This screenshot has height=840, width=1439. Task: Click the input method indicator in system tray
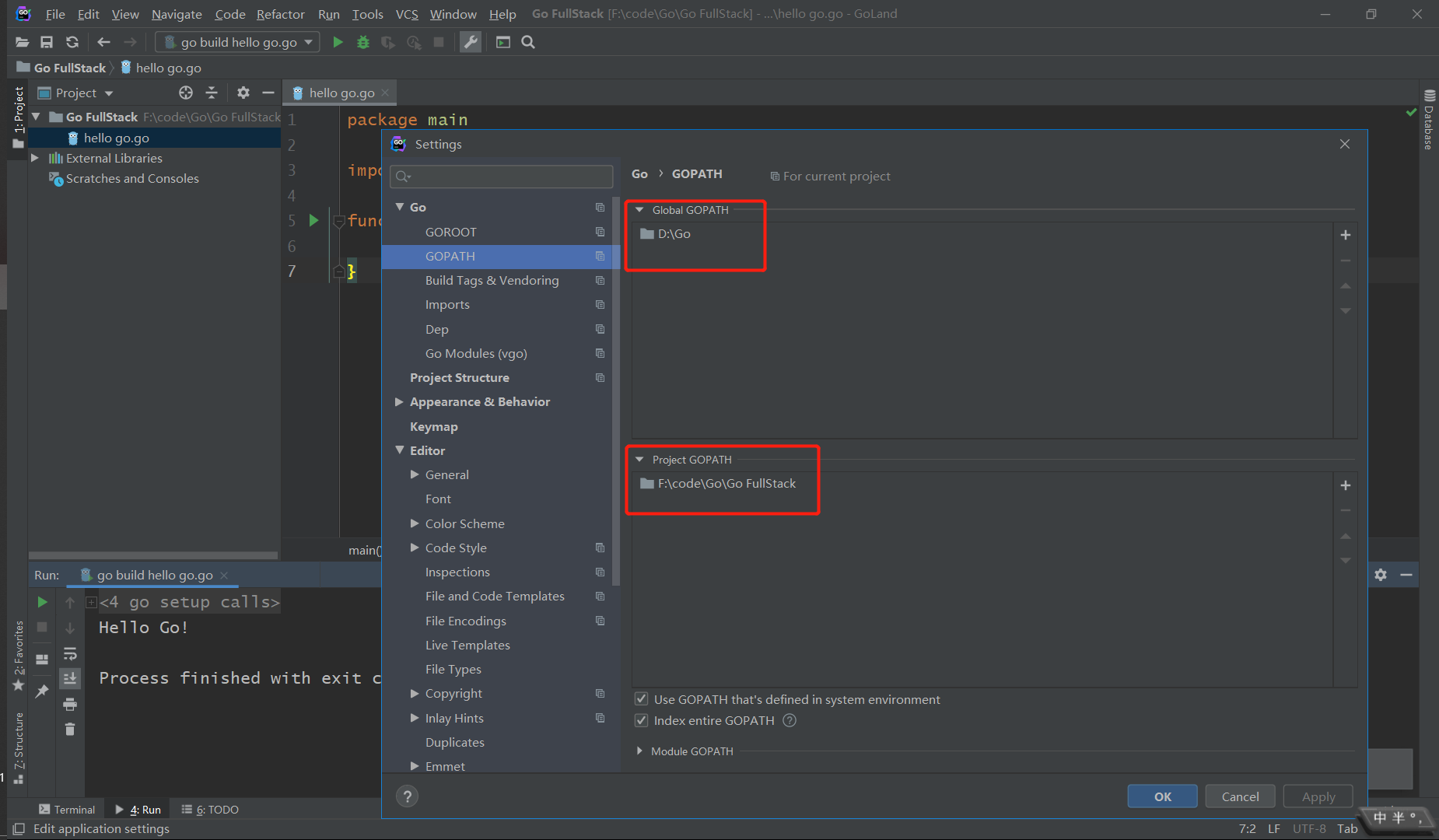(1397, 817)
